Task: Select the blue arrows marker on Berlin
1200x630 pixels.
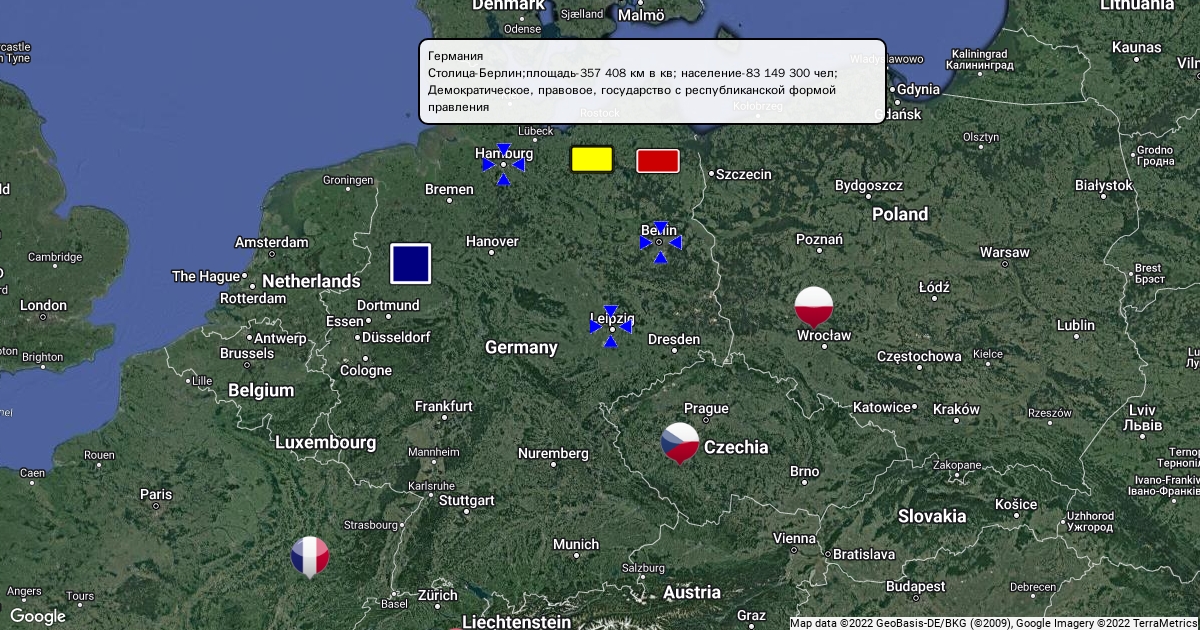Action: click(x=660, y=242)
